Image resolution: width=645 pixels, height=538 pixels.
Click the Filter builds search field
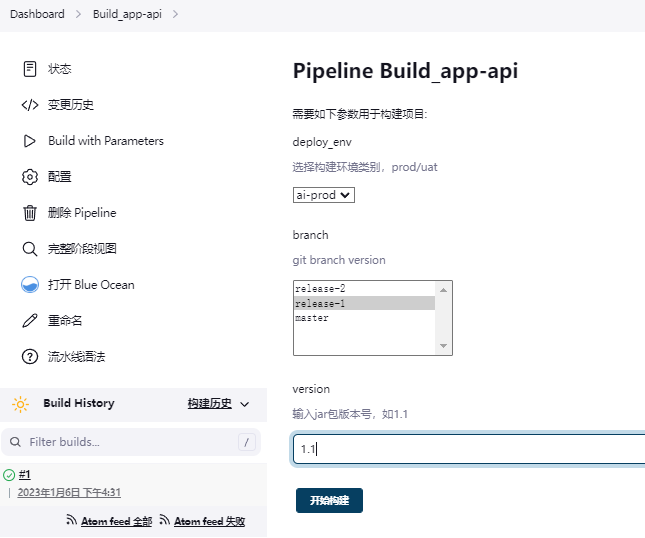131,442
